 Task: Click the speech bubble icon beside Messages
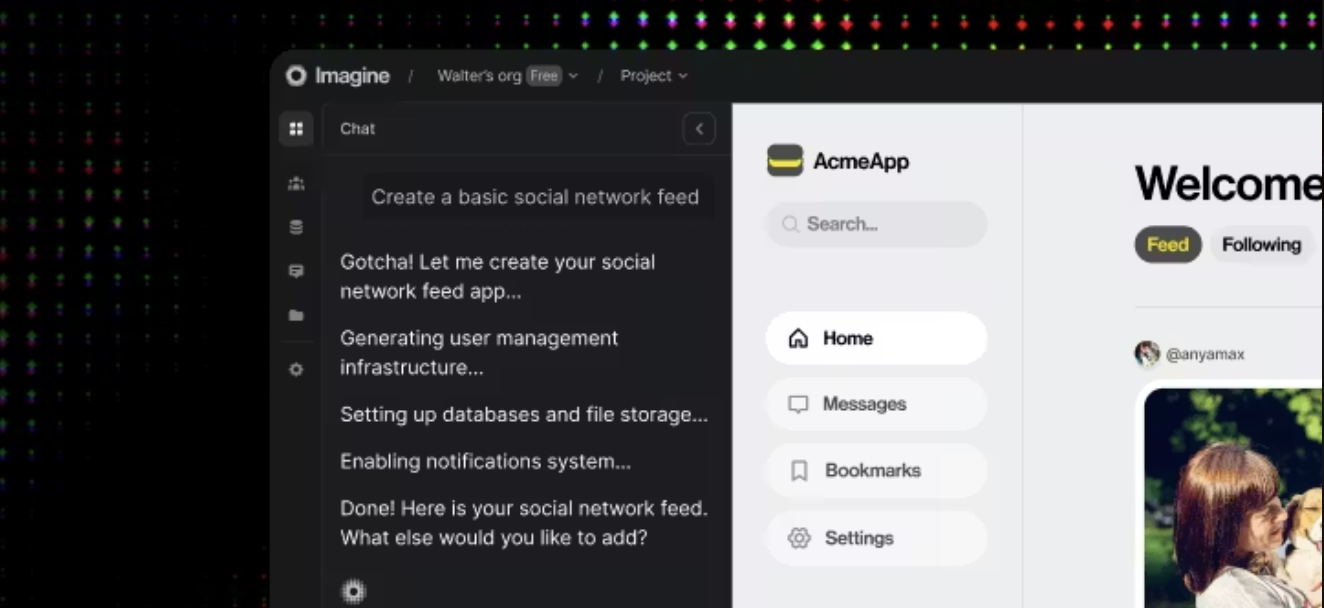click(x=798, y=404)
